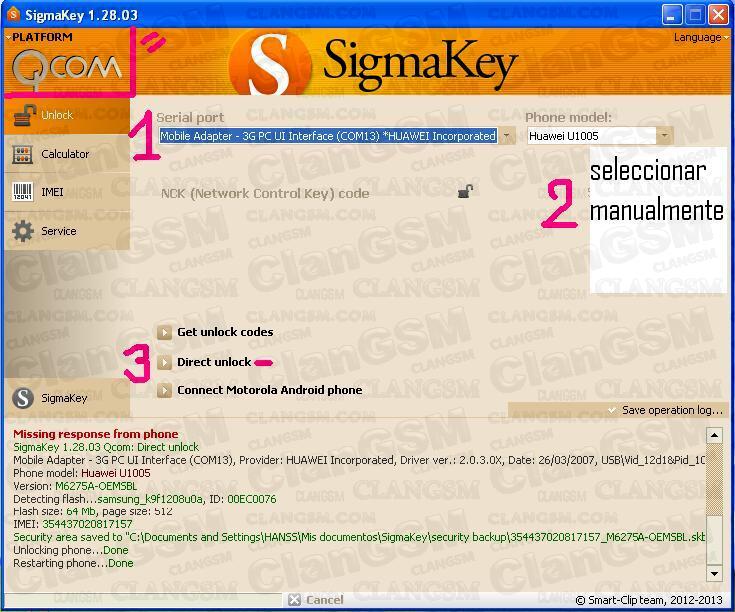Open the Qcom platform selector logo
The image size is (735, 612).
[x=66, y=69]
